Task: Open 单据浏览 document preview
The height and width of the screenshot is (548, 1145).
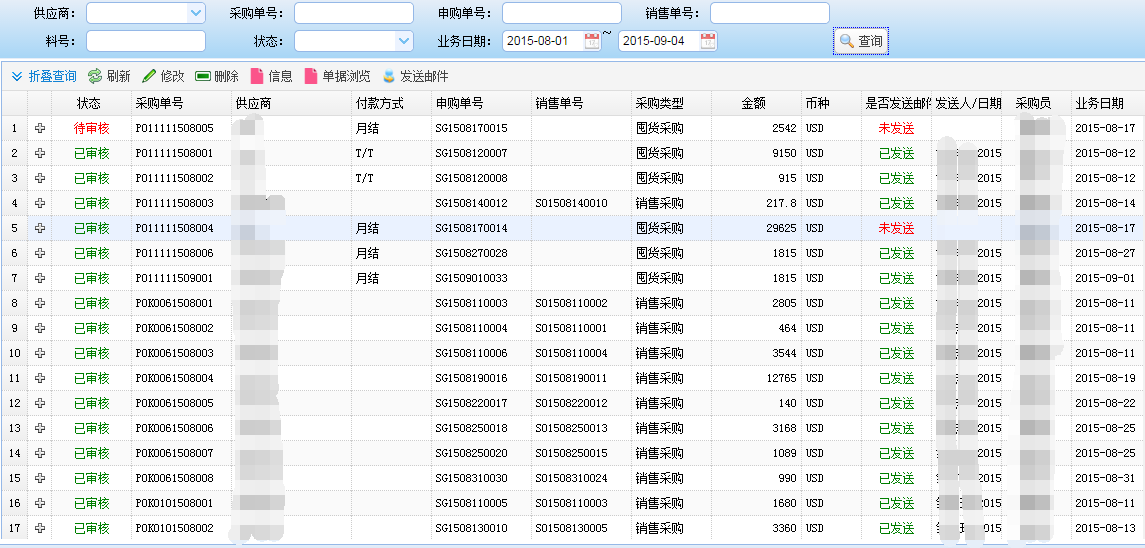Action: point(311,76)
